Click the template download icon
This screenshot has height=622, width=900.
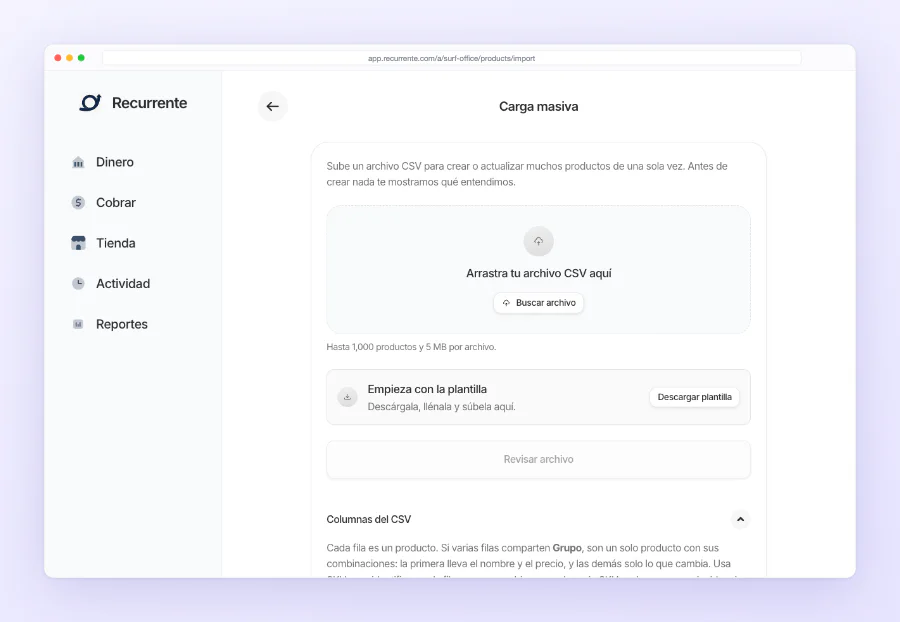(x=347, y=396)
